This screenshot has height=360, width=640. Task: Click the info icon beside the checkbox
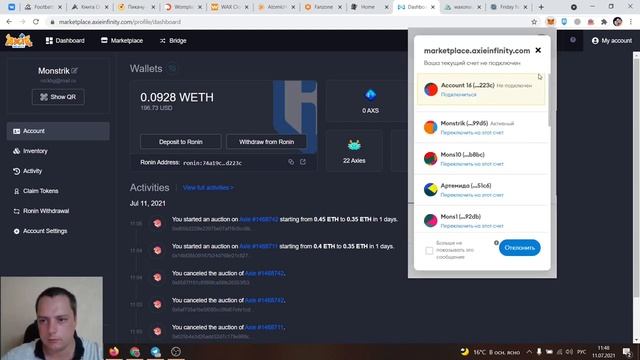click(x=496, y=243)
